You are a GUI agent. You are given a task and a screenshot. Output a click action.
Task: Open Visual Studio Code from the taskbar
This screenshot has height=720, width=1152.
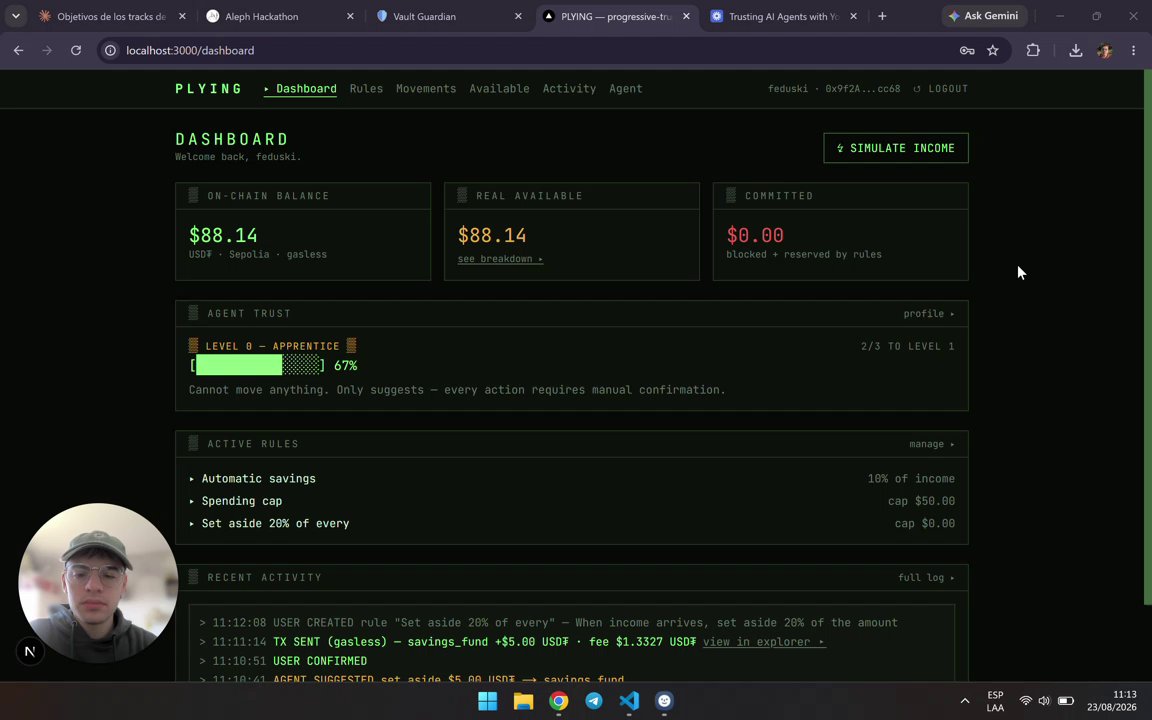(630, 701)
